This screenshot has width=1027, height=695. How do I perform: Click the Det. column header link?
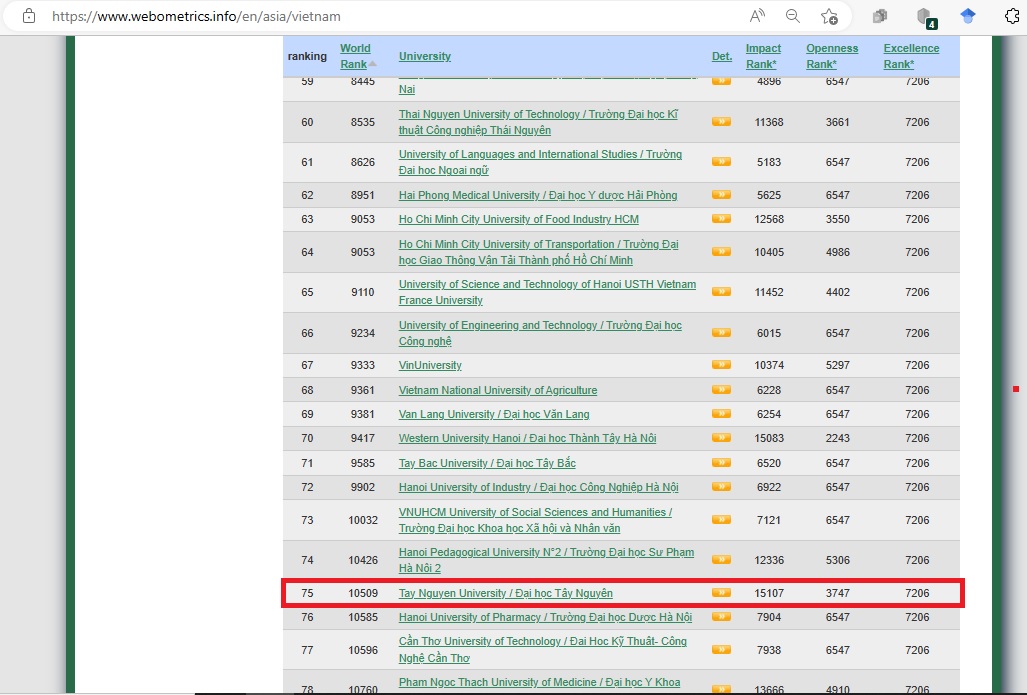pyautogui.click(x=722, y=56)
